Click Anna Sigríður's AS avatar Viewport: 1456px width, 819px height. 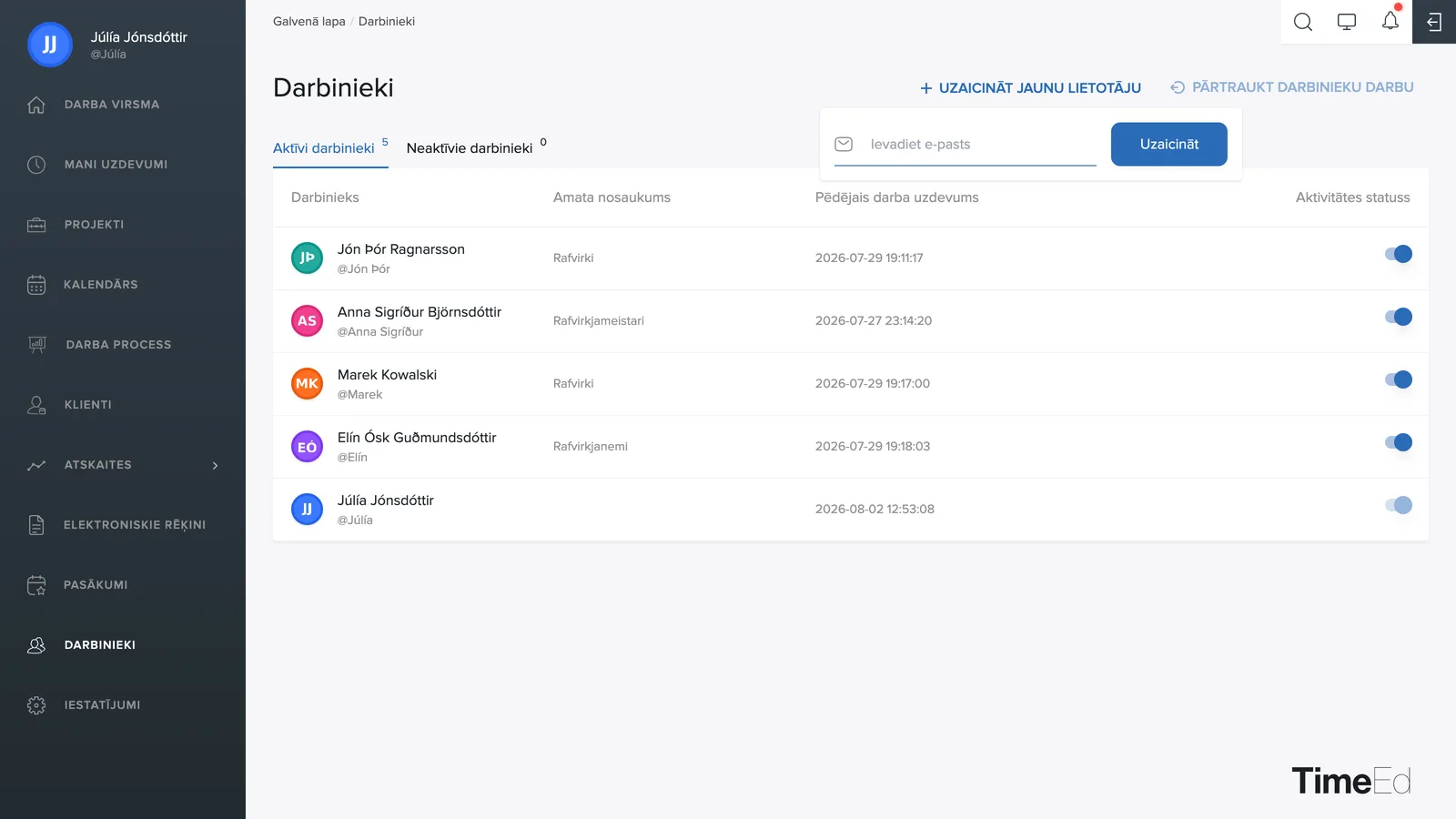[x=307, y=321]
